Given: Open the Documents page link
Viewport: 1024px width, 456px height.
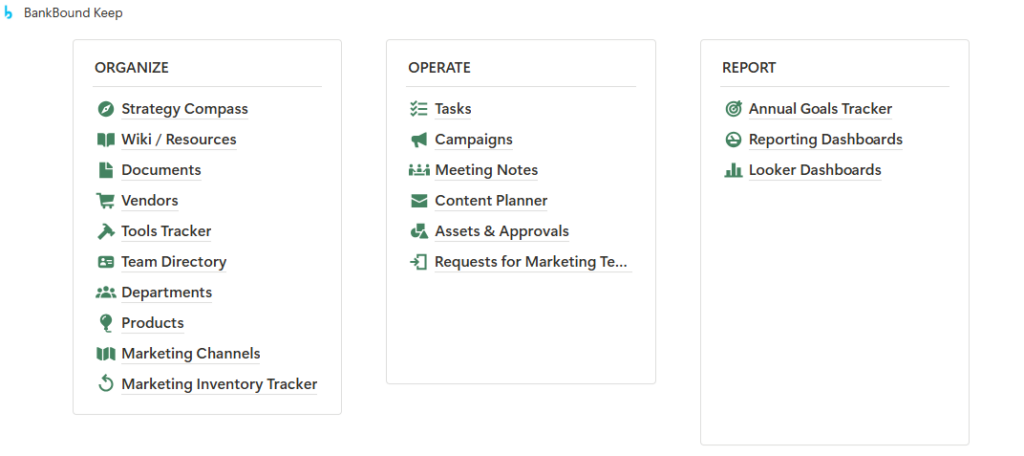Looking at the screenshot, I should [161, 170].
